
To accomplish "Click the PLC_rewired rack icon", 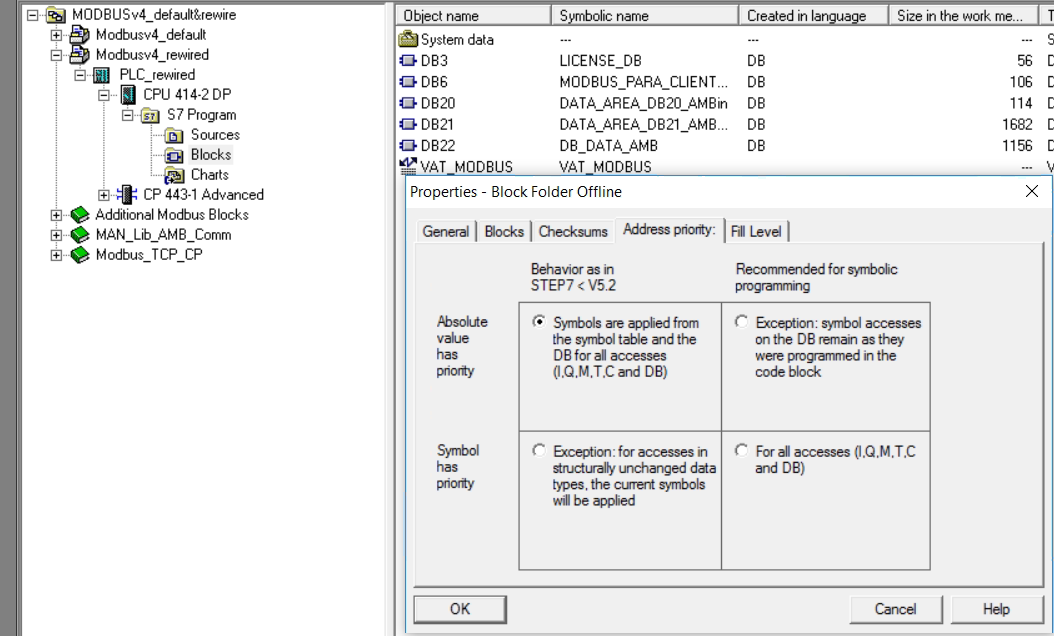I will (x=102, y=75).
